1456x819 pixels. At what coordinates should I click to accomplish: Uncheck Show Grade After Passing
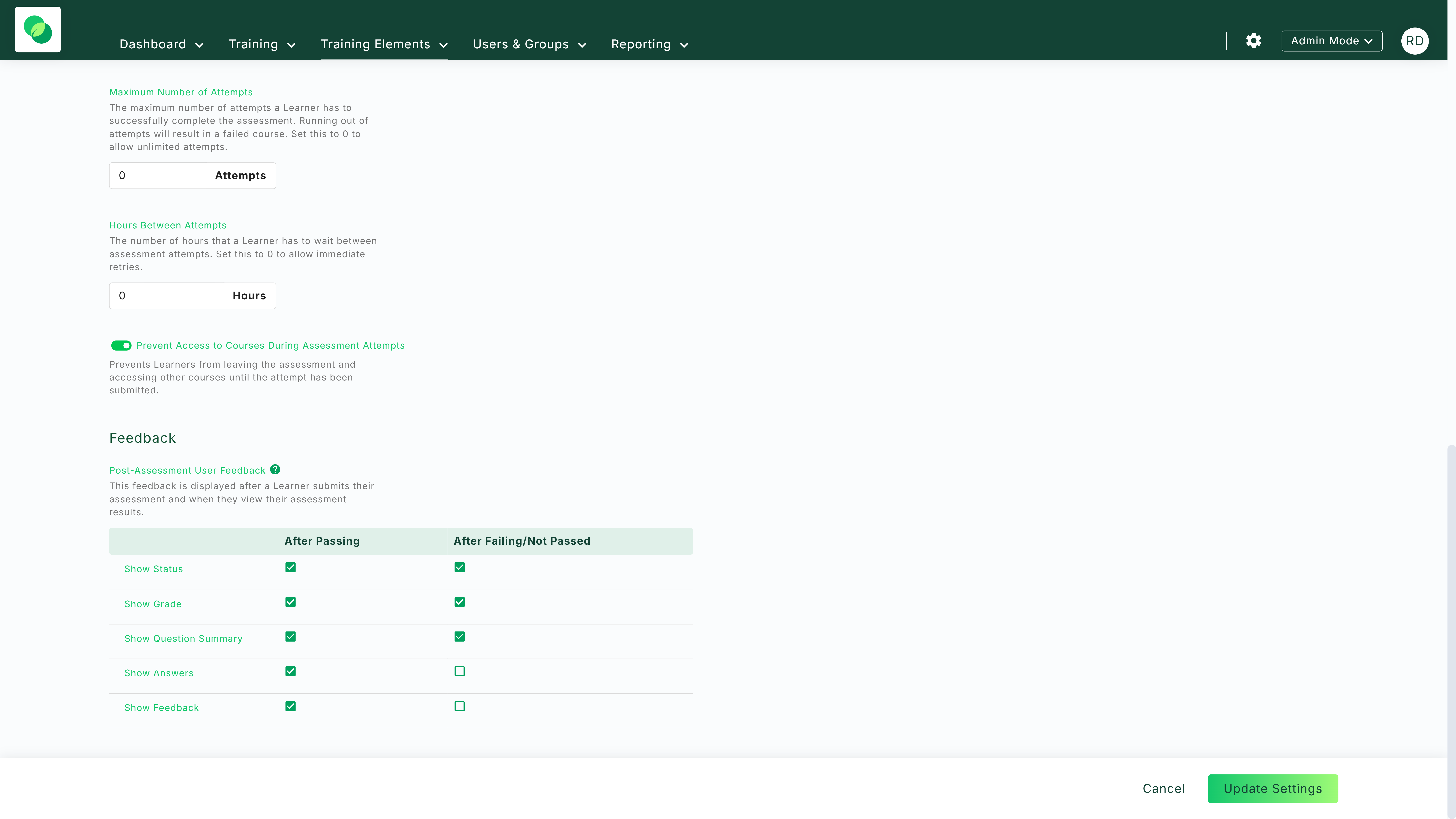pos(290,602)
